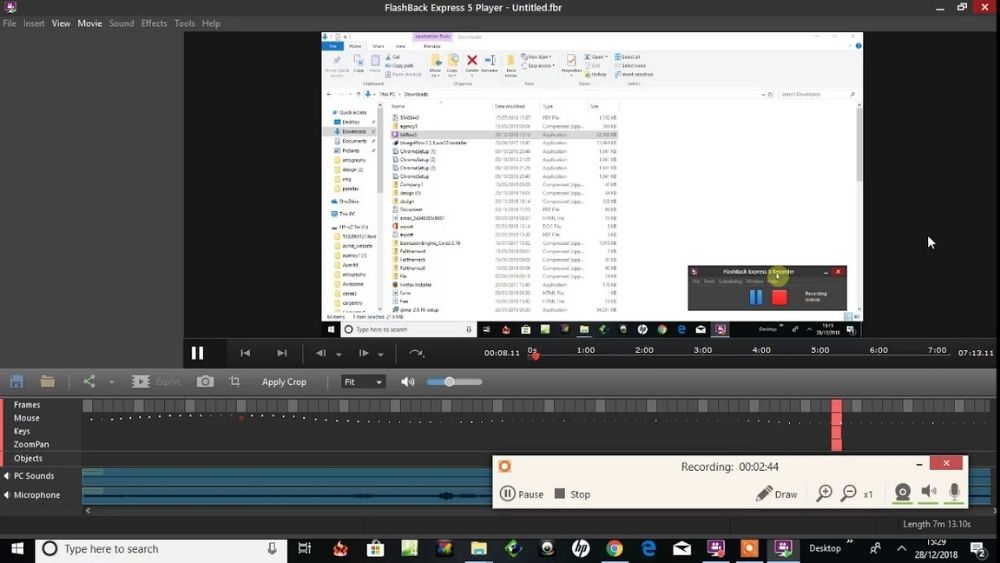The image size is (1000, 563).
Task: Click the zoom in magnifier in recorder
Action: tap(824, 493)
